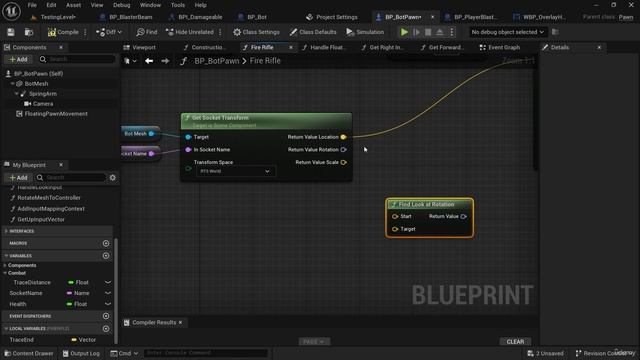
Task: Open debug object selector dropdown
Action: [507, 32]
